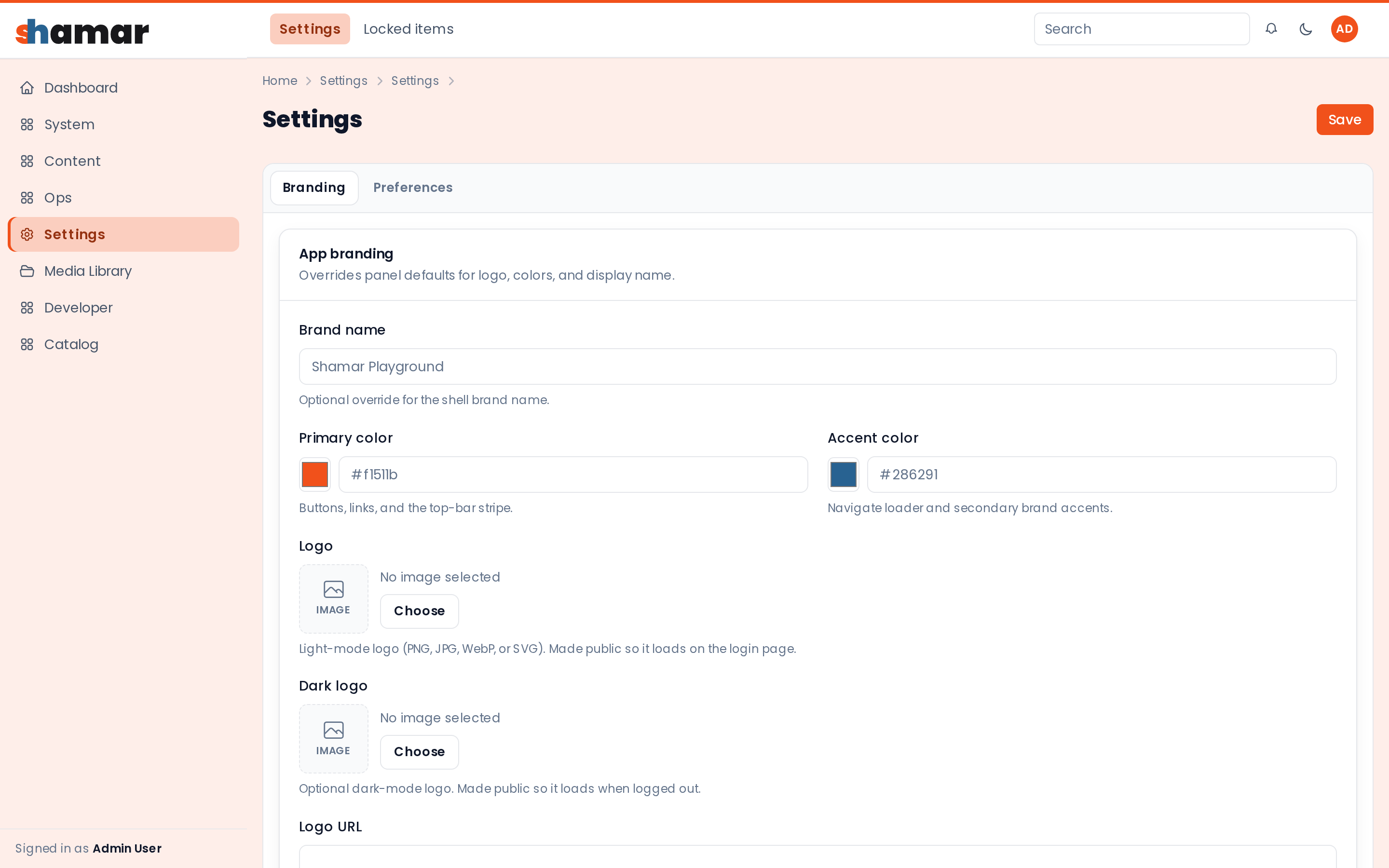Open the Accent color swatch picker
The image size is (1389, 868).
(x=844, y=475)
